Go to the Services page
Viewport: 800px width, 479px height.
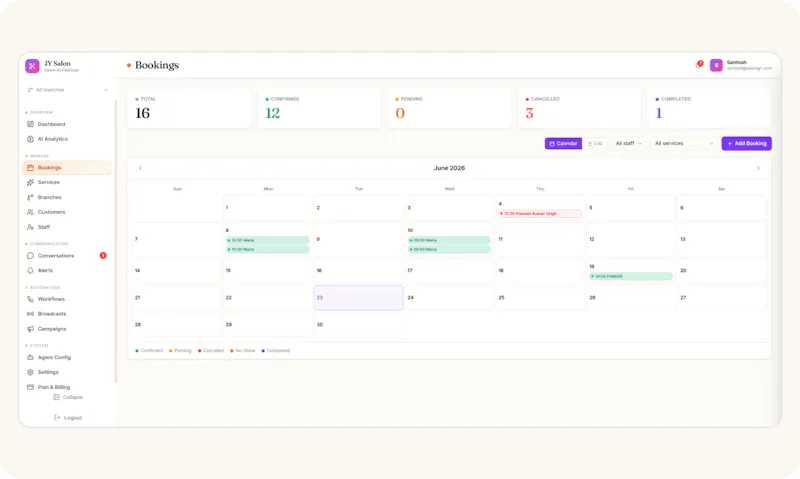tap(67, 182)
